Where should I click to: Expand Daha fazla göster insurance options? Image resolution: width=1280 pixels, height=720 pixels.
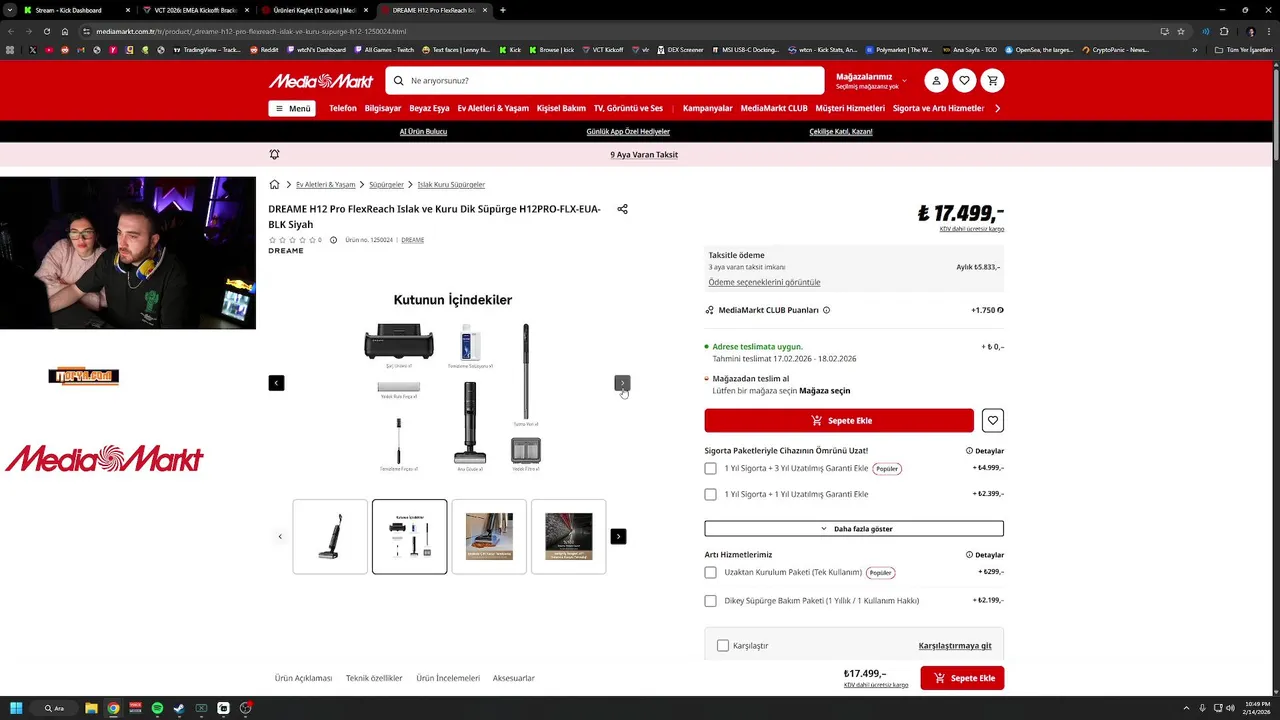pos(854,528)
